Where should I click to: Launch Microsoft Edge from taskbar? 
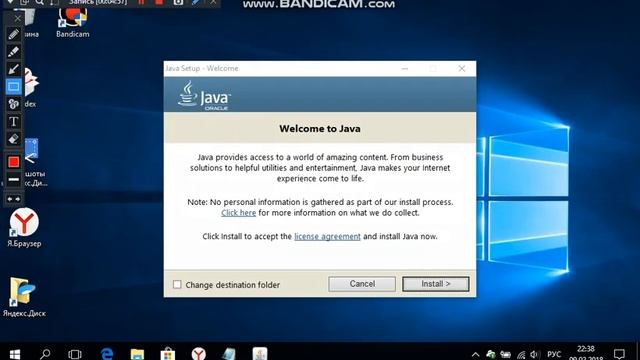[107, 353]
